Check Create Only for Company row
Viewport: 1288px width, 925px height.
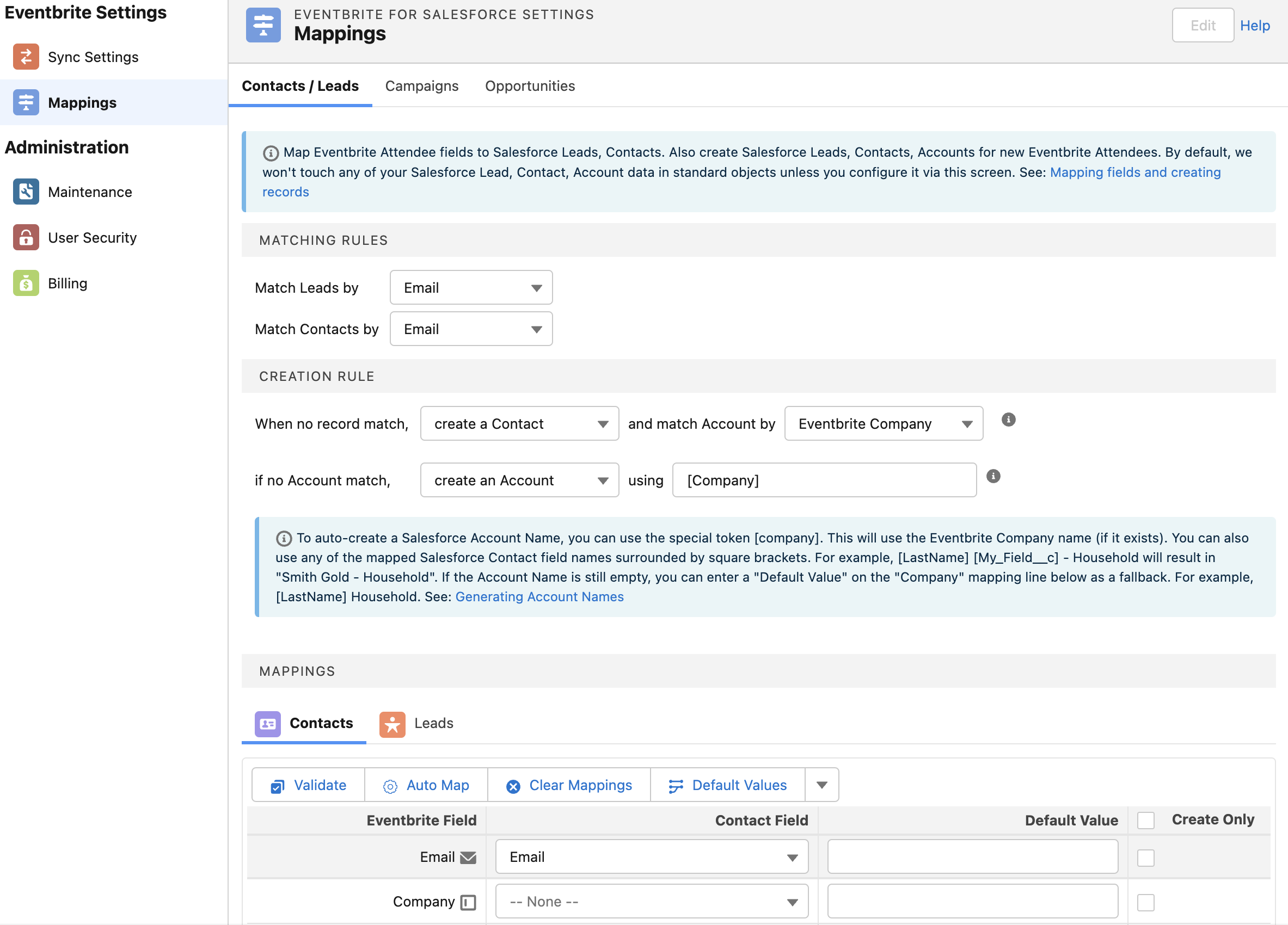point(1145,902)
